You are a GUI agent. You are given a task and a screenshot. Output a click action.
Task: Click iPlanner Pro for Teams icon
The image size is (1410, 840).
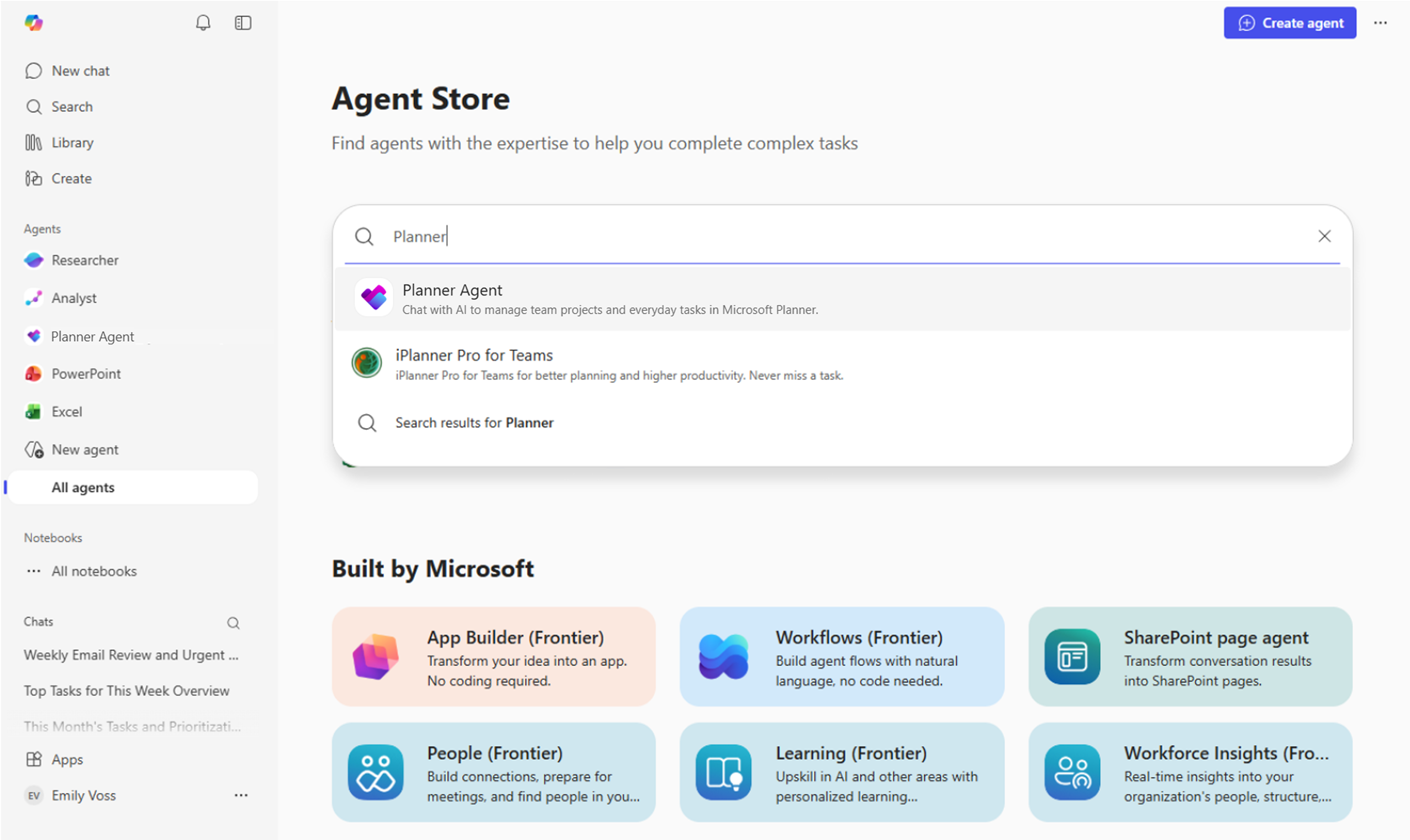(x=366, y=362)
